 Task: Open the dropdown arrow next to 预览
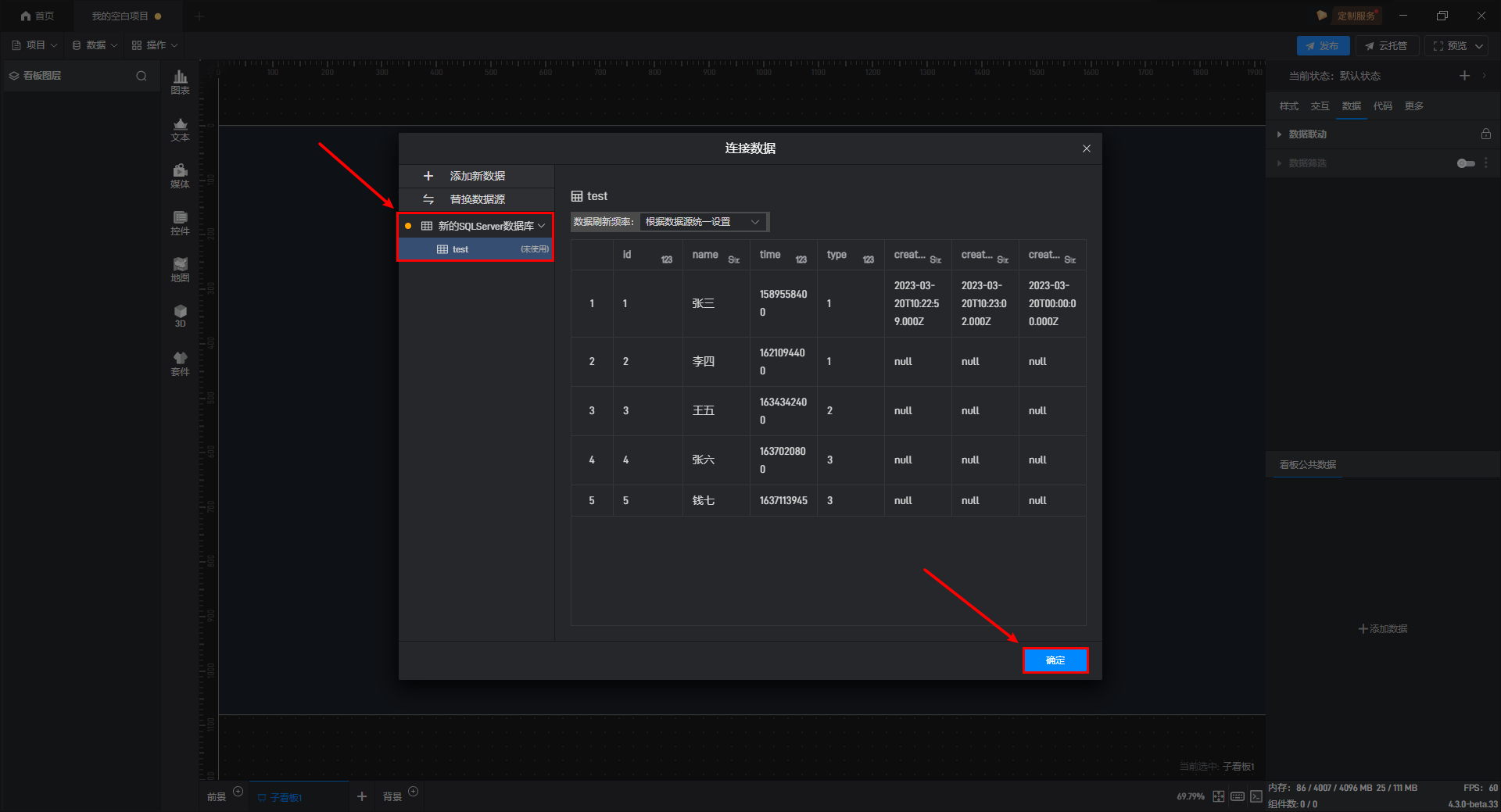pos(1479,46)
